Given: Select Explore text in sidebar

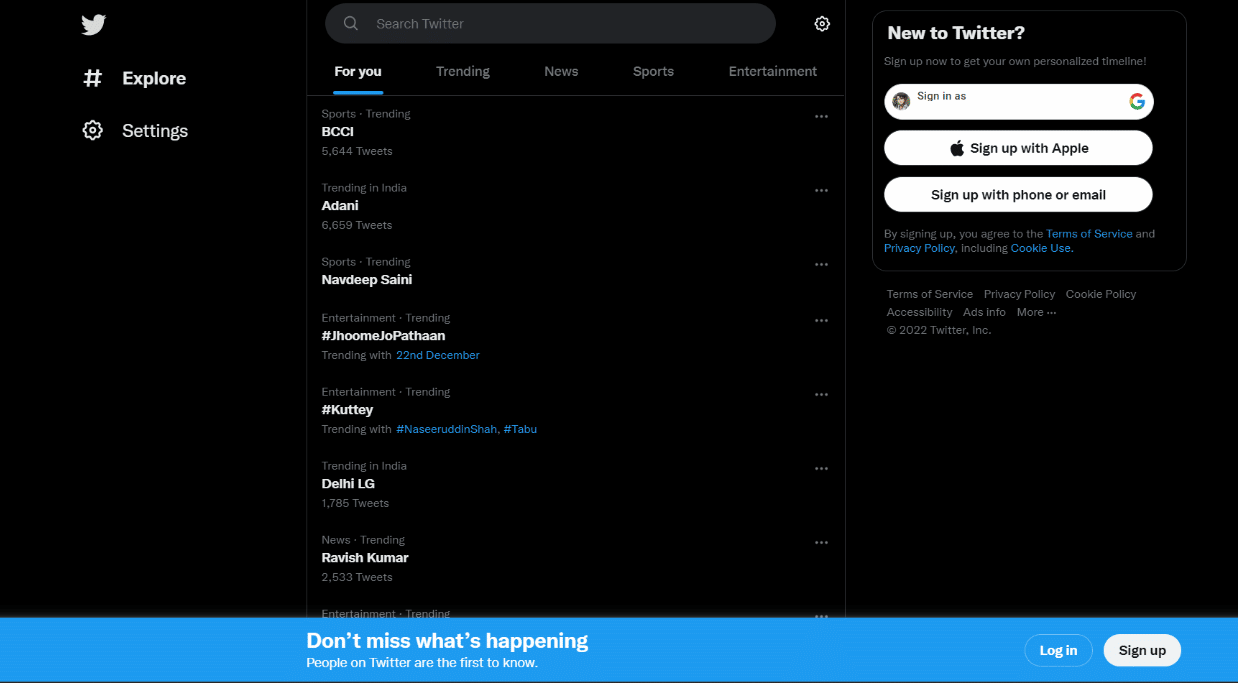Looking at the screenshot, I should click(x=154, y=78).
